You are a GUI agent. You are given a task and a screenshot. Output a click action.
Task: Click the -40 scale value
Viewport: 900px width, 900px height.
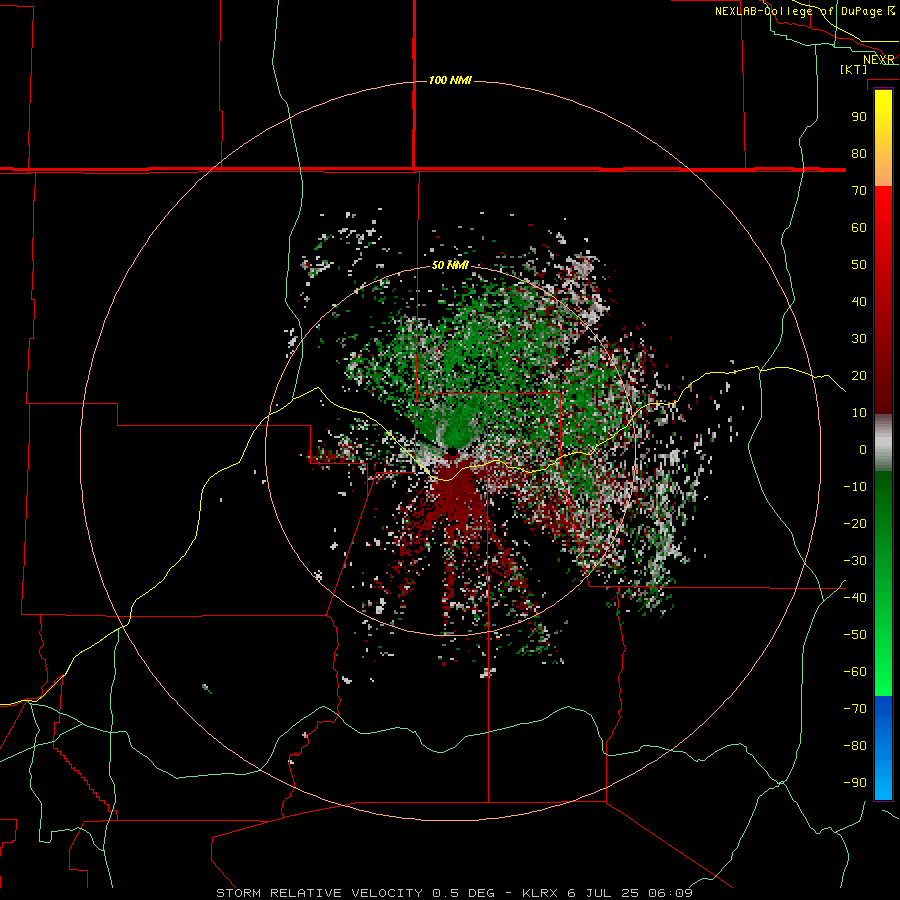(x=855, y=598)
